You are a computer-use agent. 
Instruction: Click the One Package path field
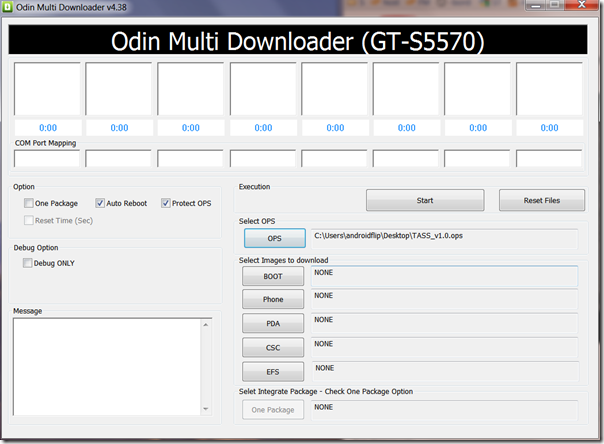click(445, 410)
